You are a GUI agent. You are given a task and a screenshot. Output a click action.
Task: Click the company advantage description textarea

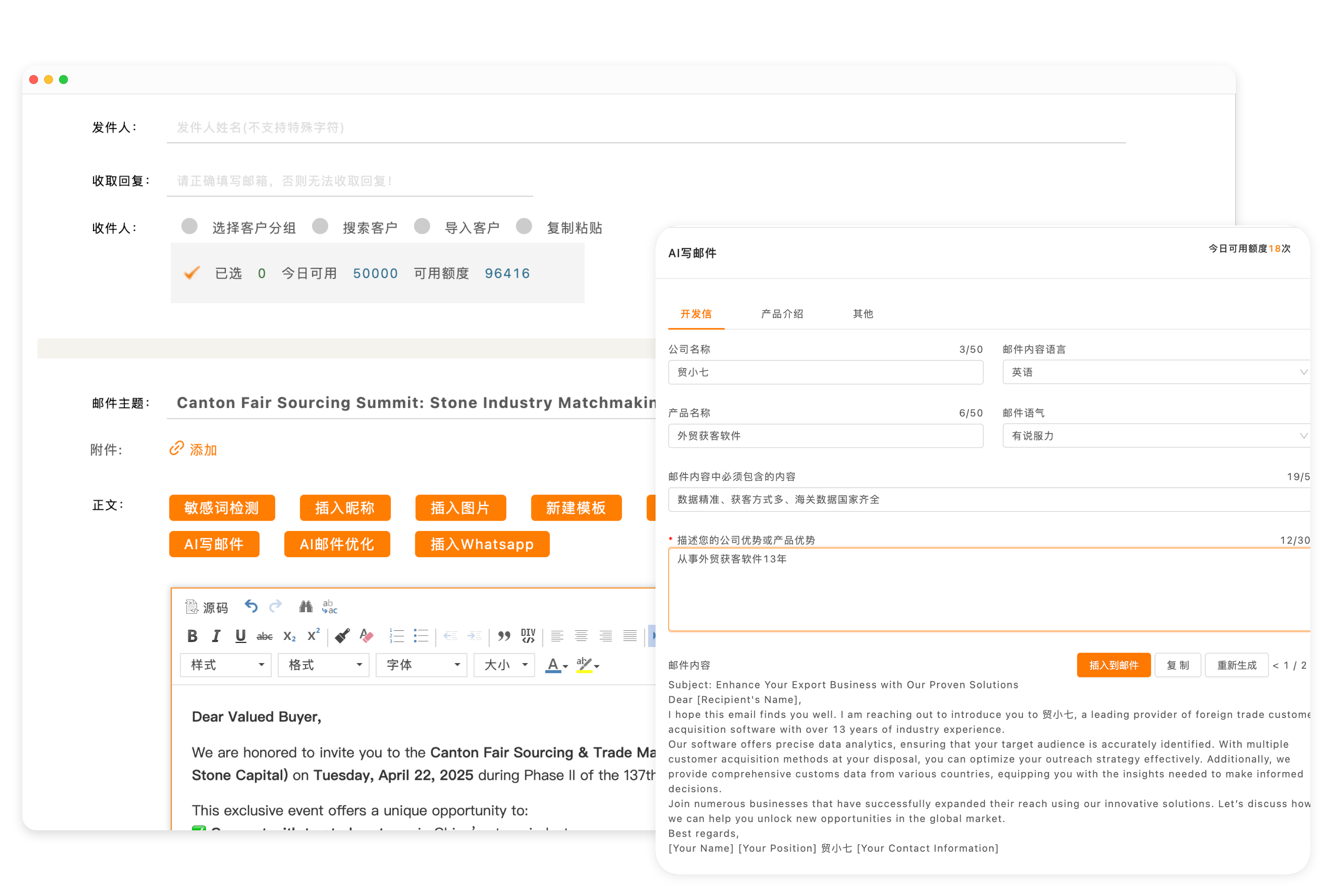pos(989,589)
